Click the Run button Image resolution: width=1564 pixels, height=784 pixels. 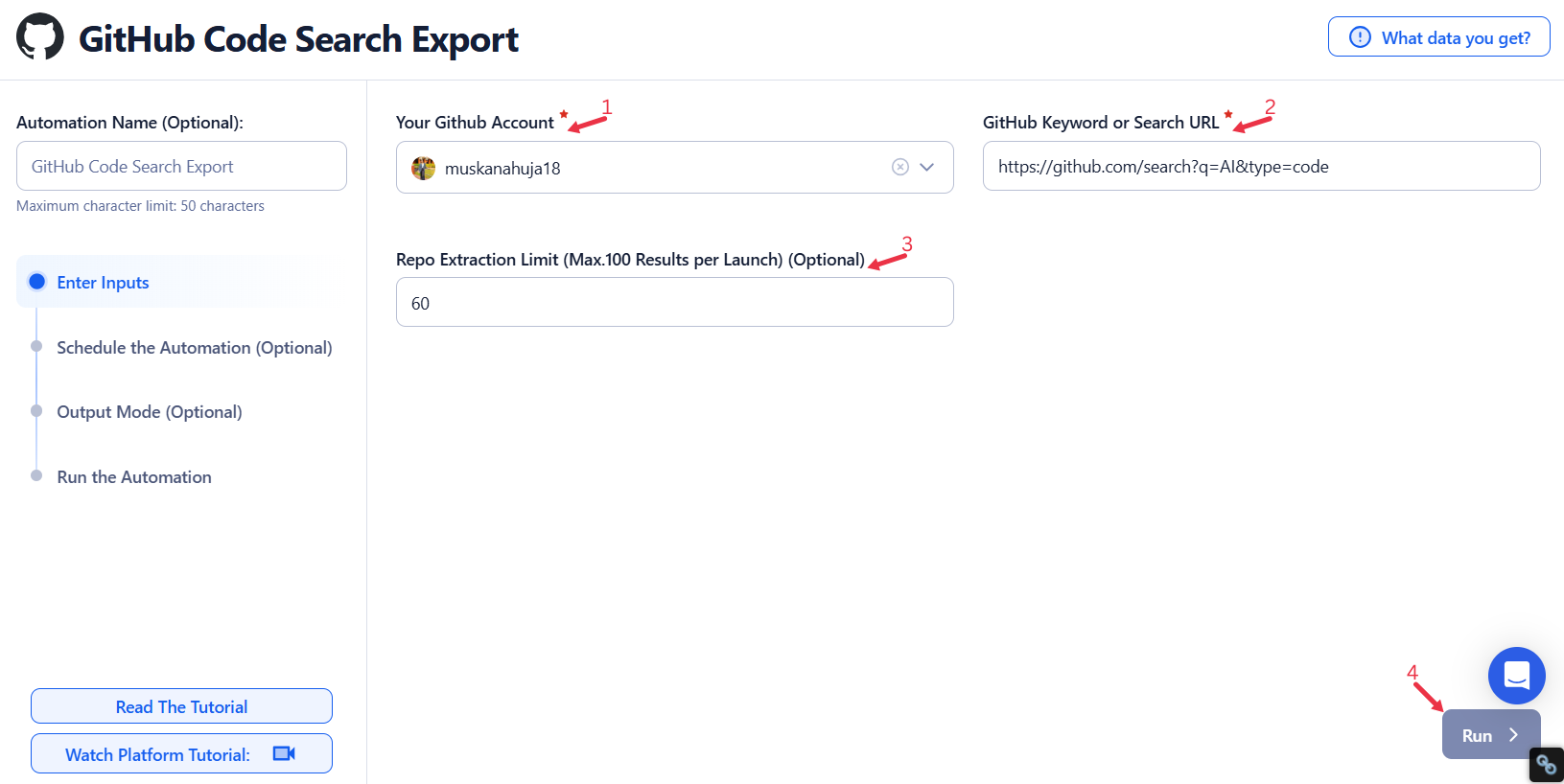1491,734
